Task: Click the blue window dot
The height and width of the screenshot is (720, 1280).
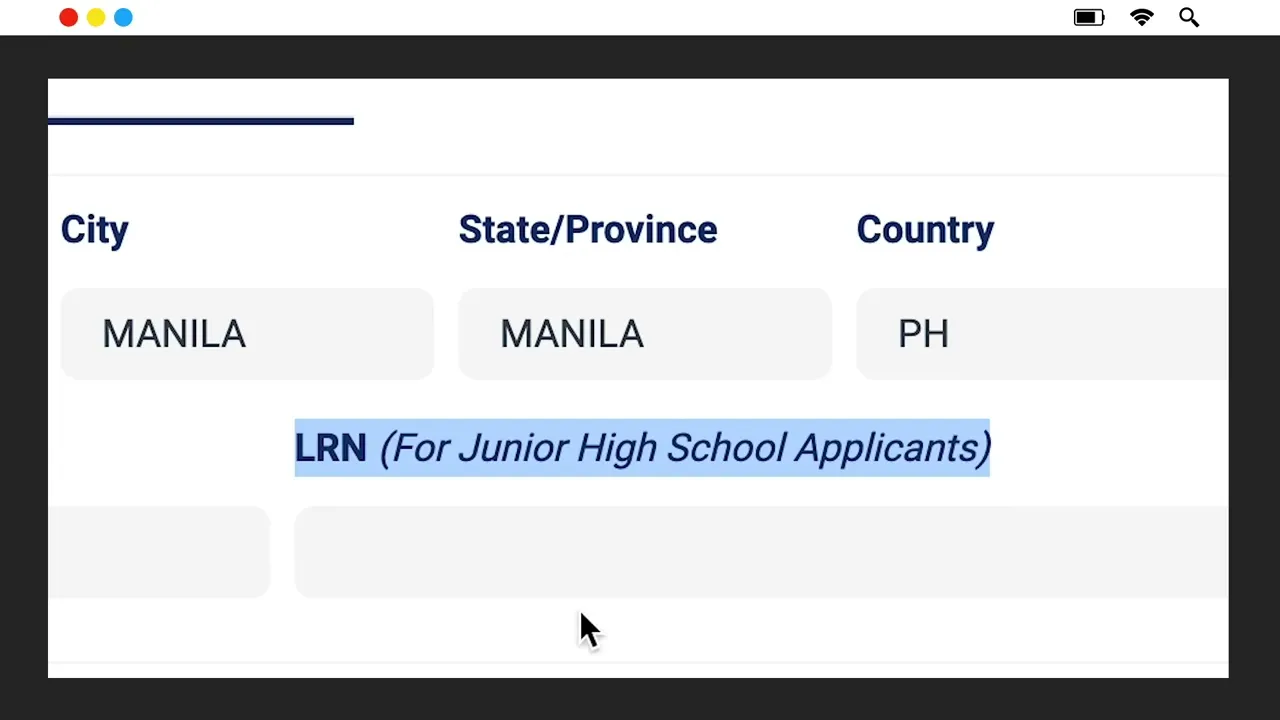Action: 123,17
